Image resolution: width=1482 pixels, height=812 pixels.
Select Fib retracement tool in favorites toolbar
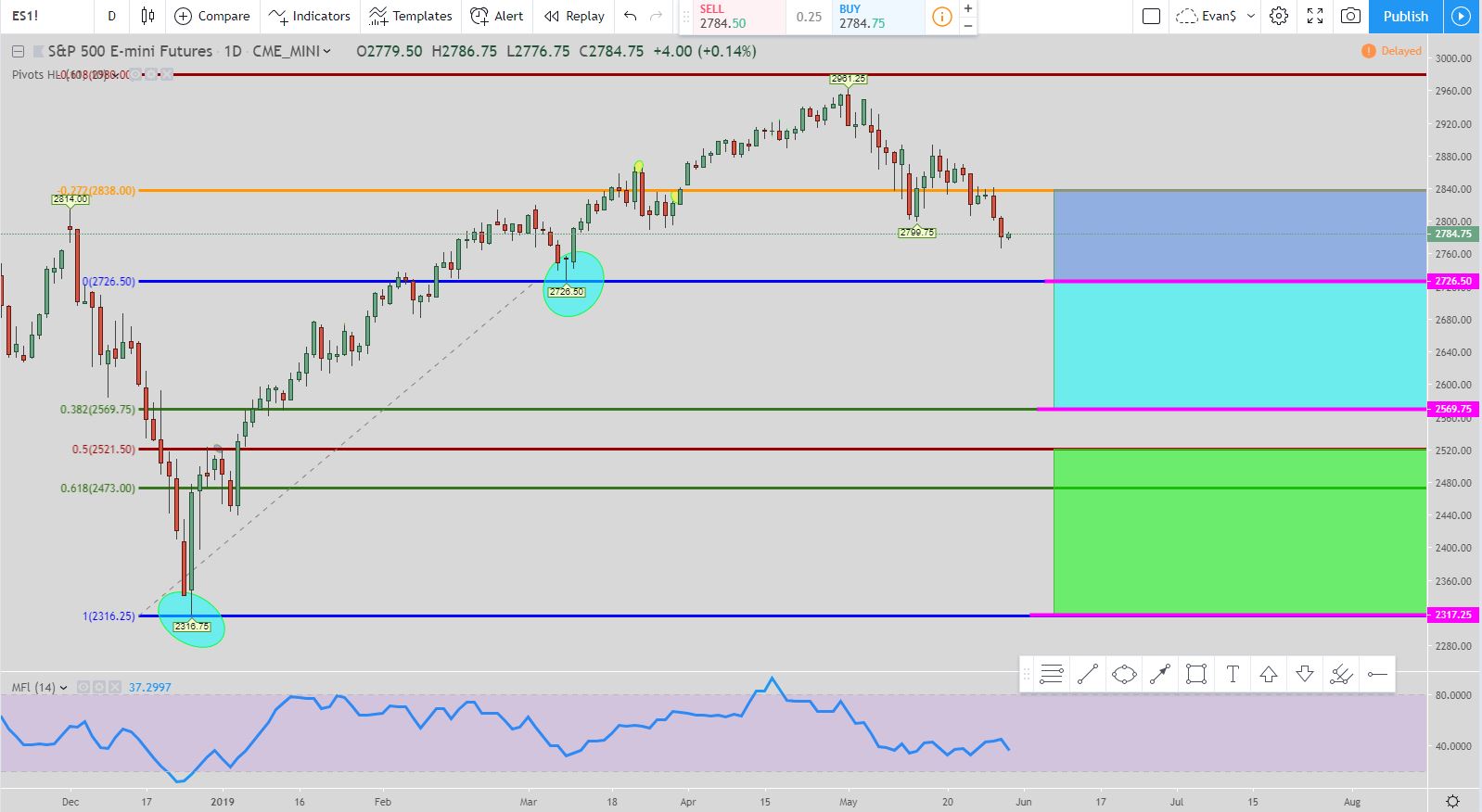pos(1051,674)
